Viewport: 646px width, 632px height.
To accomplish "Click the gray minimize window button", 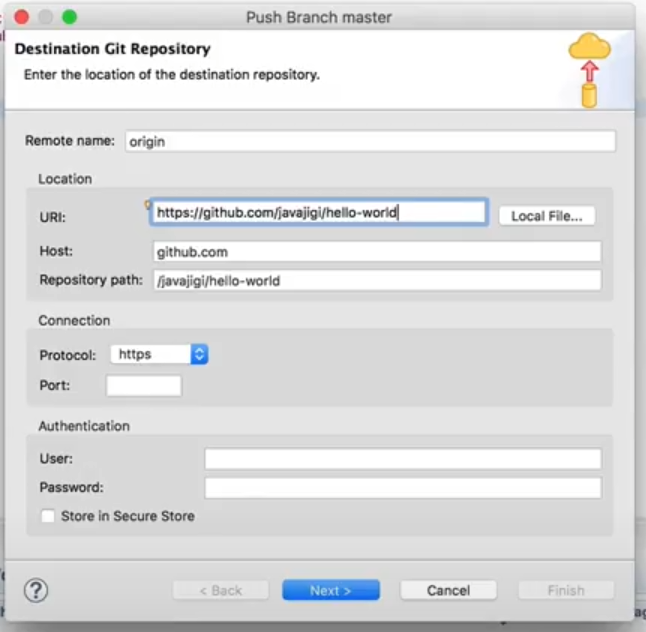I will 45,17.
